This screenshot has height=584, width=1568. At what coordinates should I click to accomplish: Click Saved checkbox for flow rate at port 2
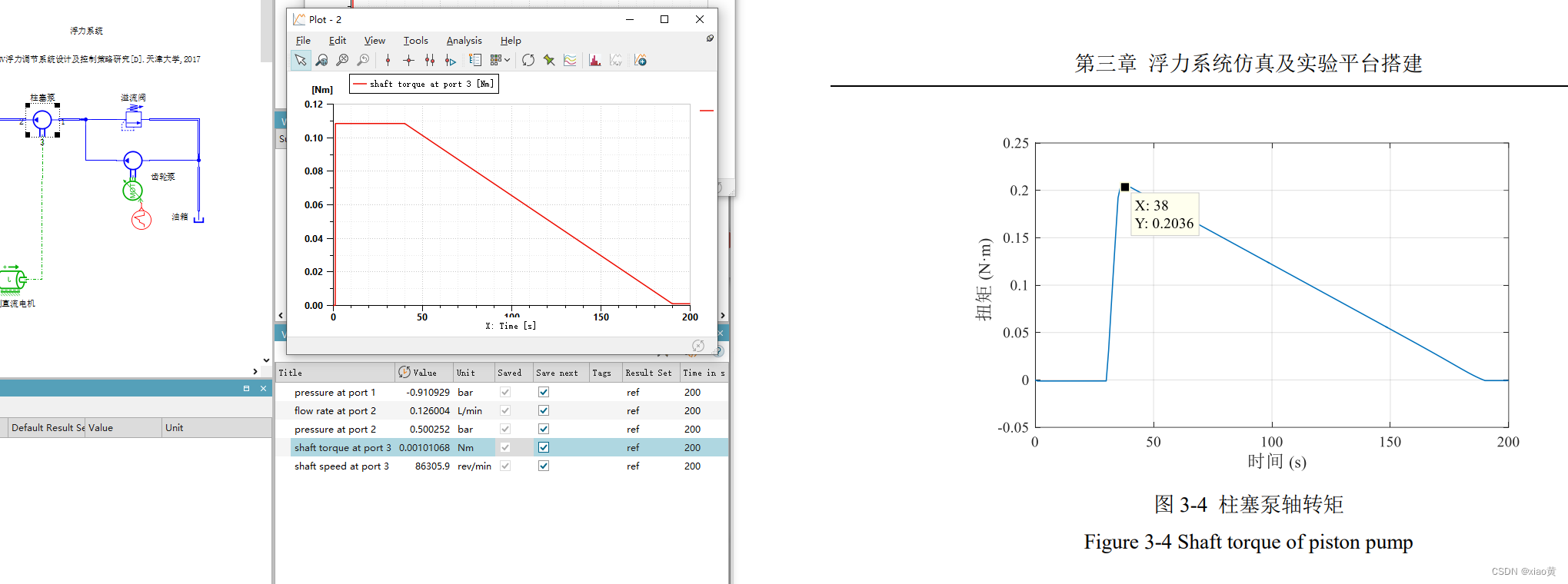505,410
